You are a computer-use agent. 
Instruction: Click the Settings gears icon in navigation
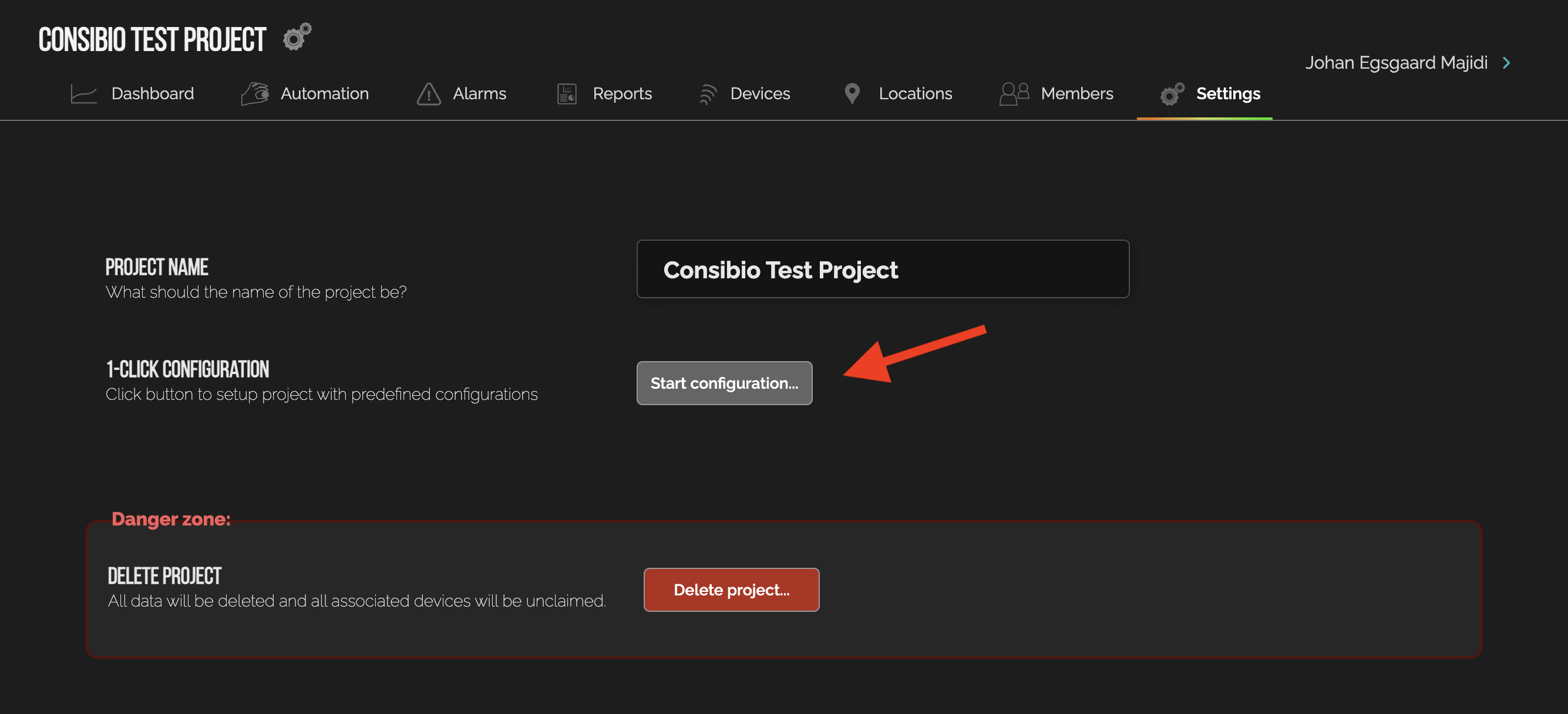pos(1172,94)
